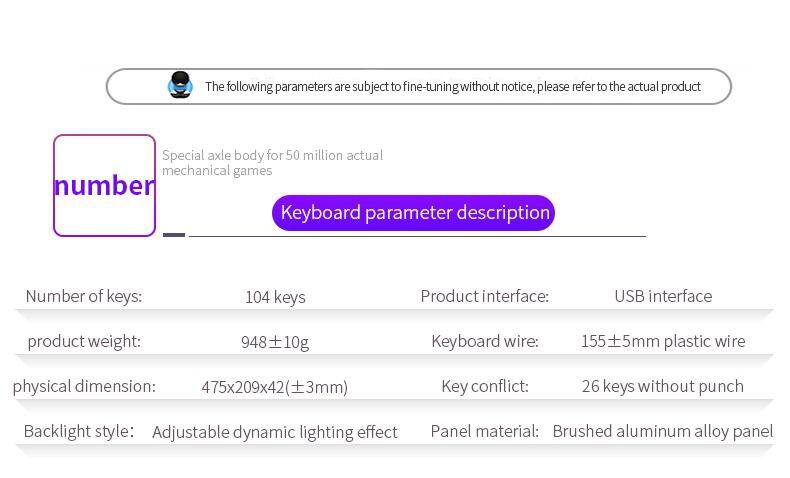Select the purple-bordered "number" box
The height and width of the screenshot is (478, 790).
coord(104,186)
